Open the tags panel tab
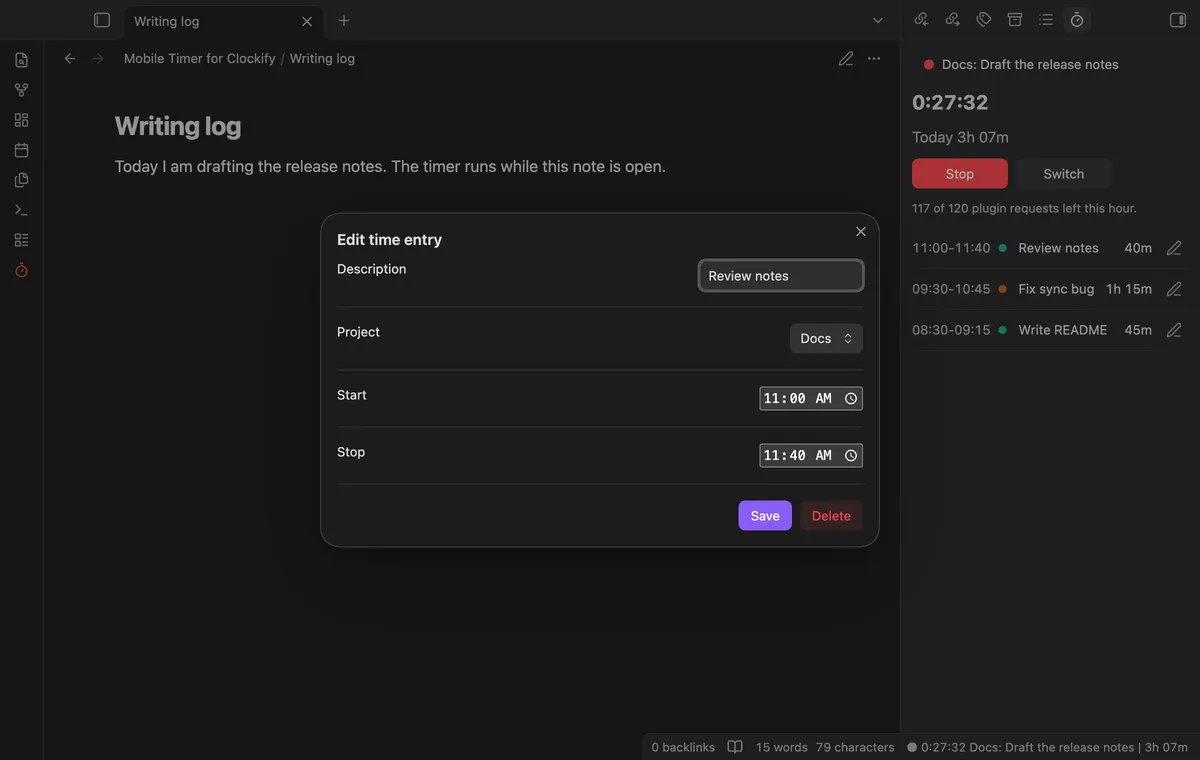 tap(984, 20)
